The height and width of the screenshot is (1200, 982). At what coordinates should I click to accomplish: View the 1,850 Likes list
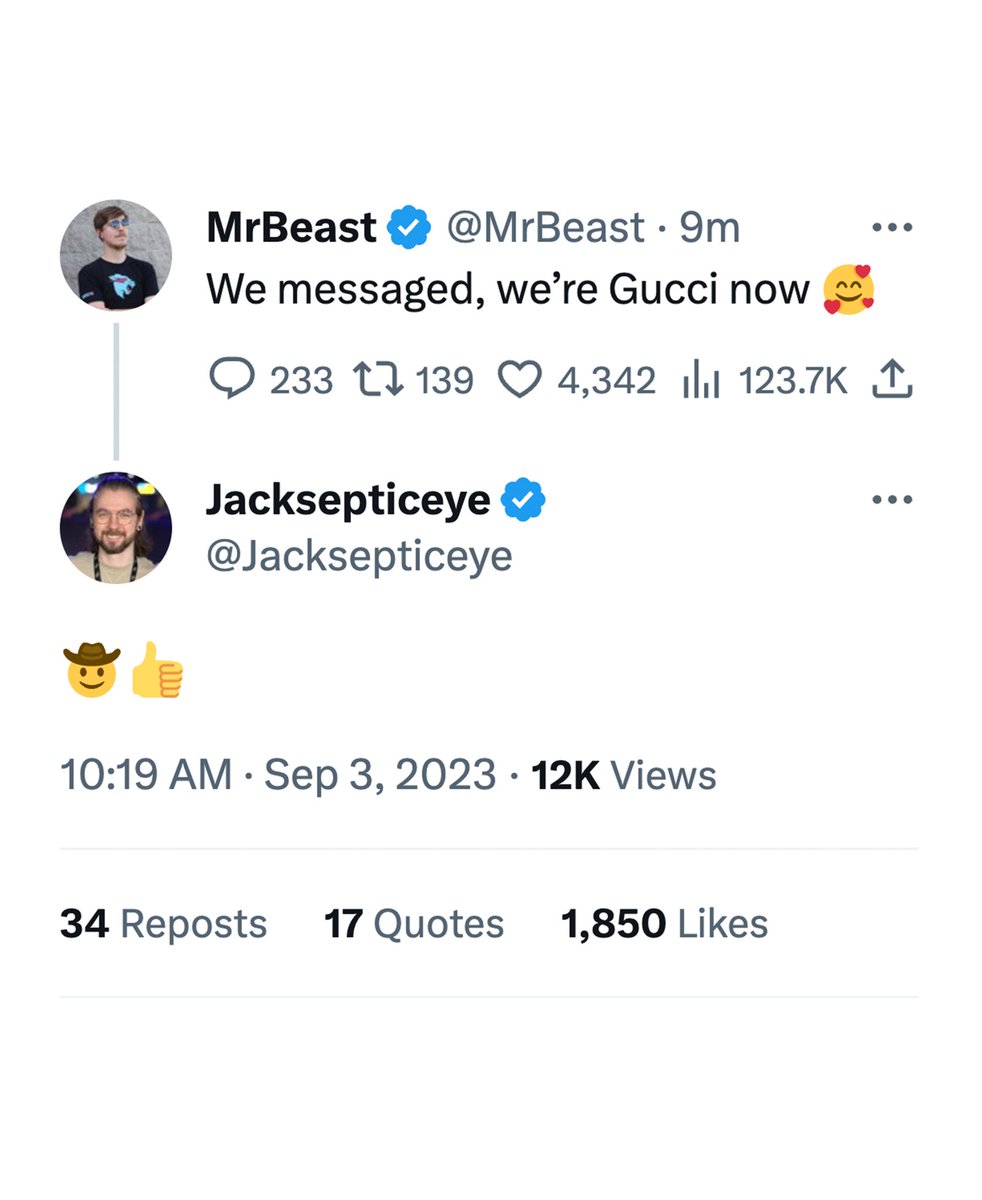(664, 923)
